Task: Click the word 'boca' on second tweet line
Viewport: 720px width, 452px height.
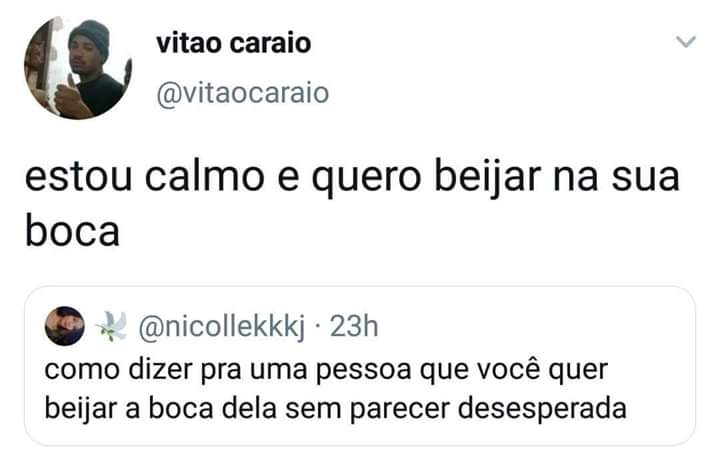Action: (x=72, y=231)
